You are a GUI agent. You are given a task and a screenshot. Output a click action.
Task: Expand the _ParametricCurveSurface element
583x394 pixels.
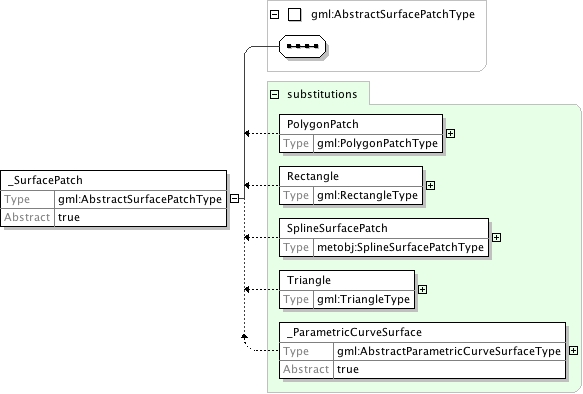pyautogui.click(x=573, y=351)
